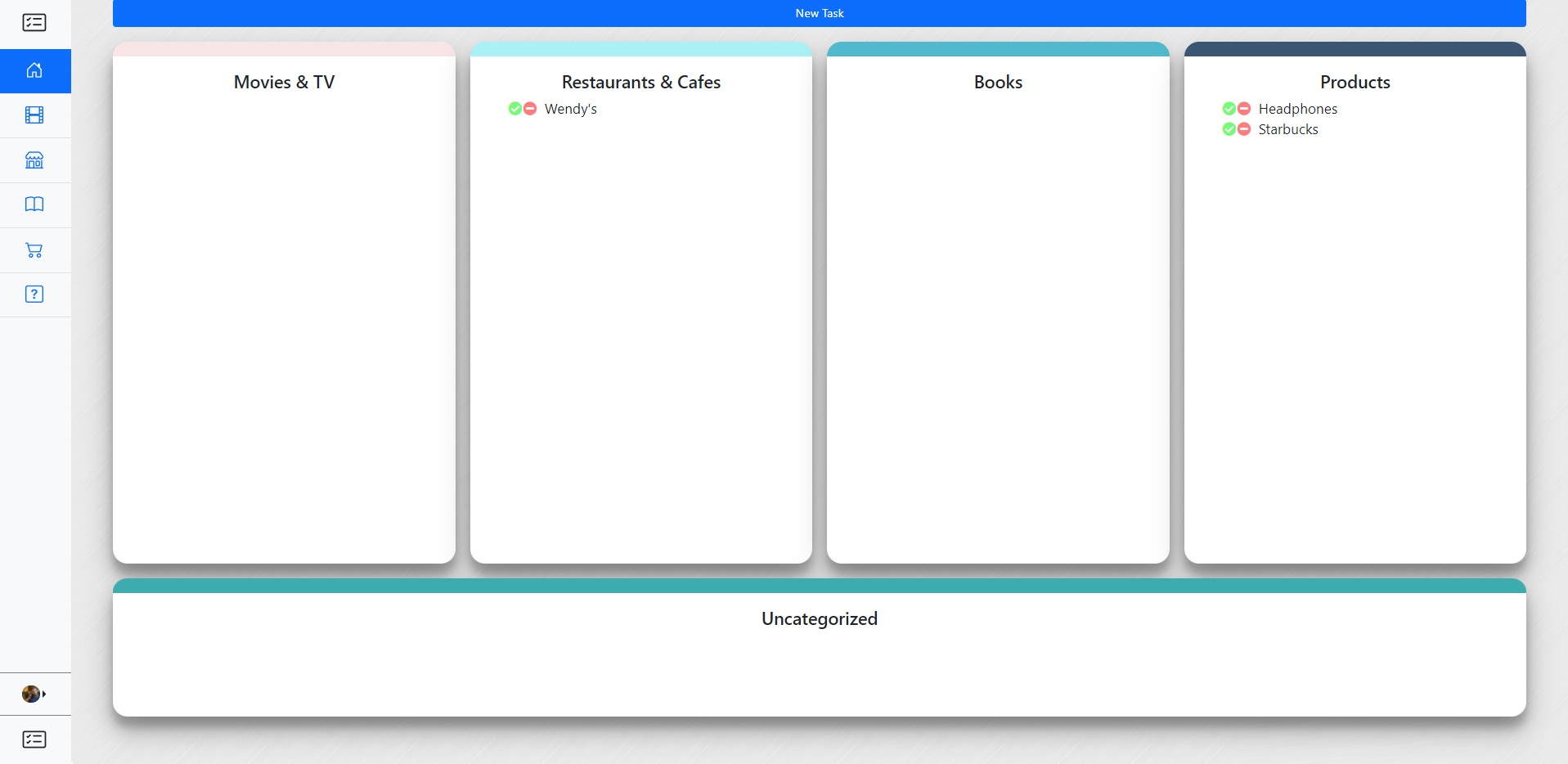The height and width of the screenshot is (764, 1568).
Task: Toggle the Starbucks completion checkmark
Action: 1229,128
